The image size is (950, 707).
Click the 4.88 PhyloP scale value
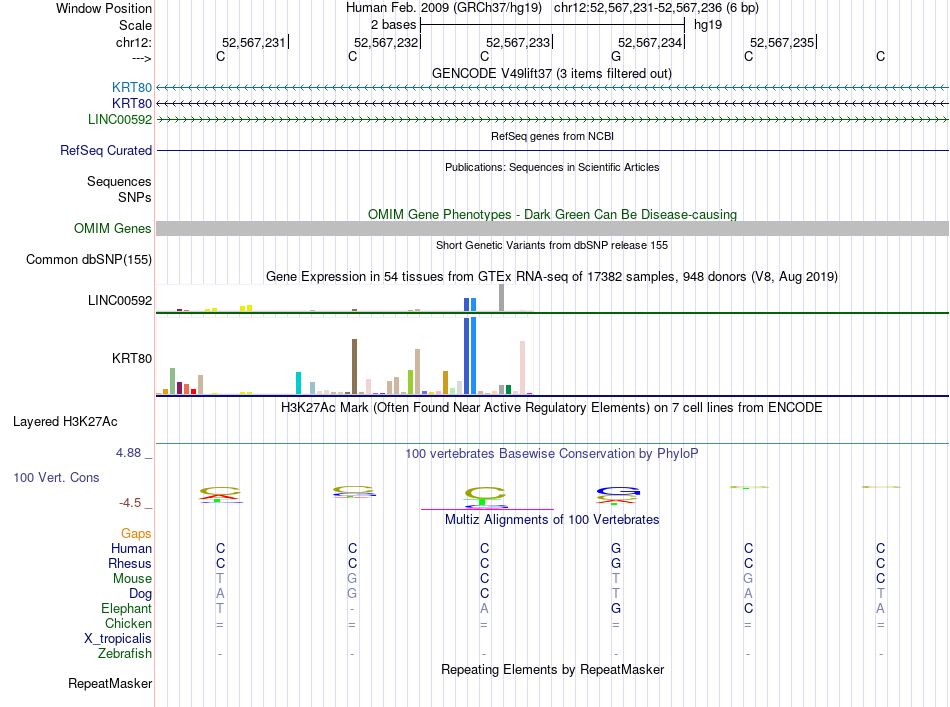click(x=128, y=453)
